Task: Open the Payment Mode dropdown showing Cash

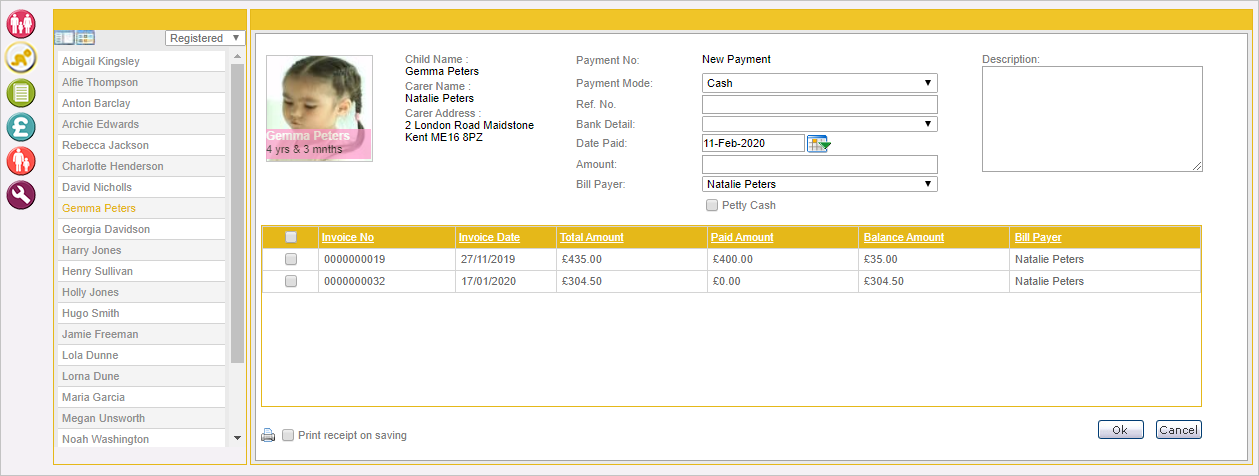Action: [x=820, y=83]
